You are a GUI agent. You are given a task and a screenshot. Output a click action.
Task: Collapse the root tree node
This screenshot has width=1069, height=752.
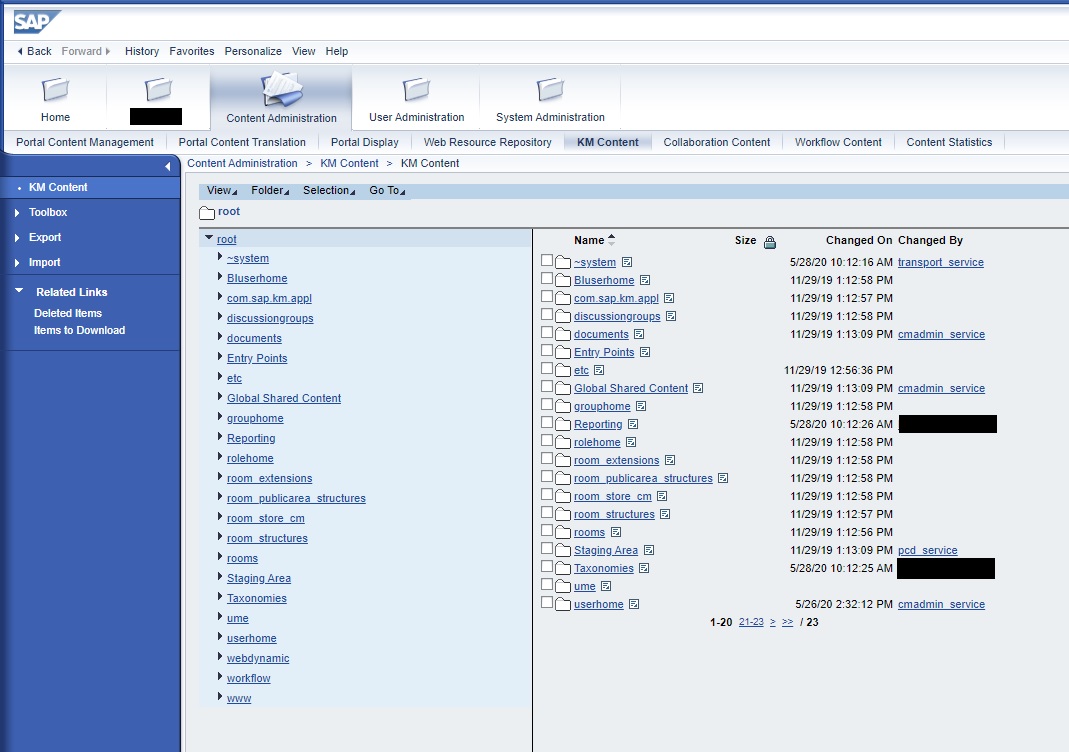[209, 237]
